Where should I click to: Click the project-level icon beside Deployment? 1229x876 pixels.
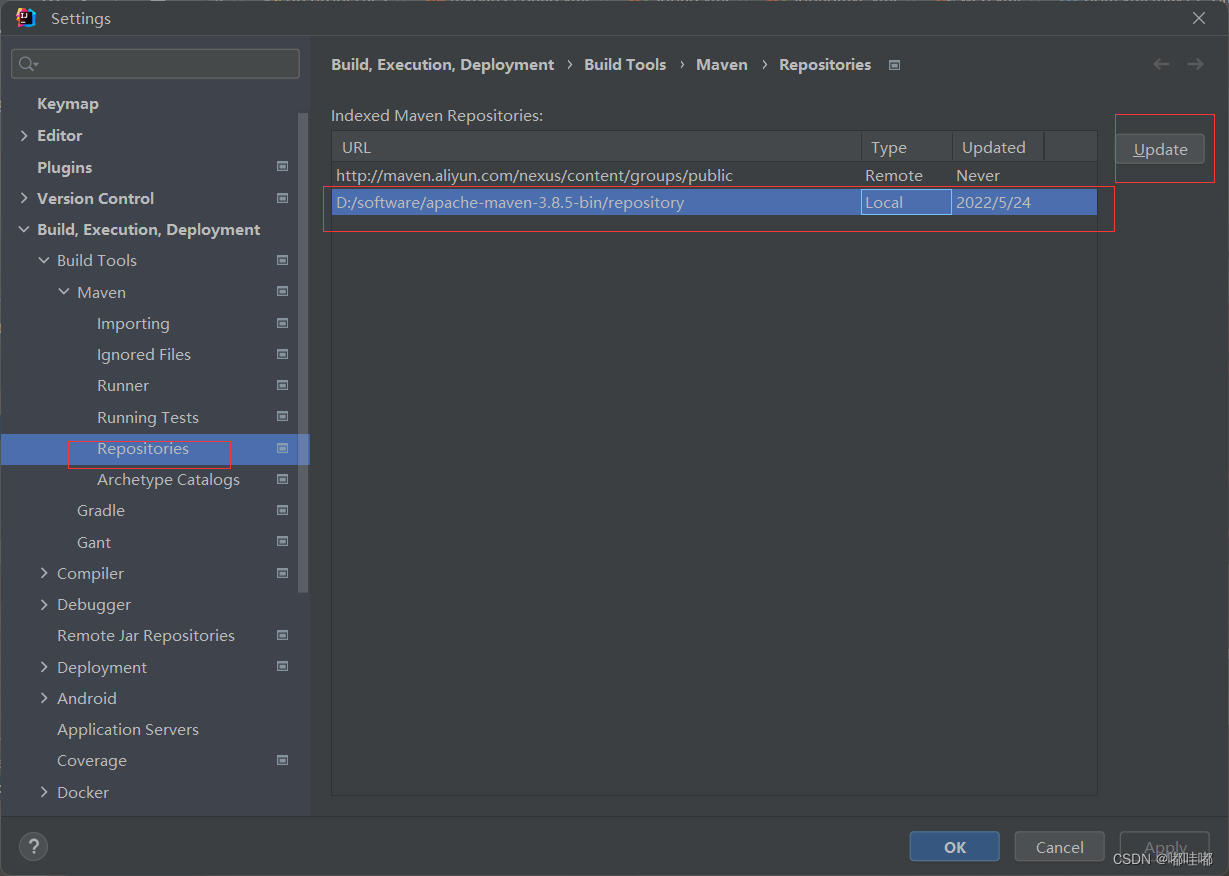coord(283,667)
